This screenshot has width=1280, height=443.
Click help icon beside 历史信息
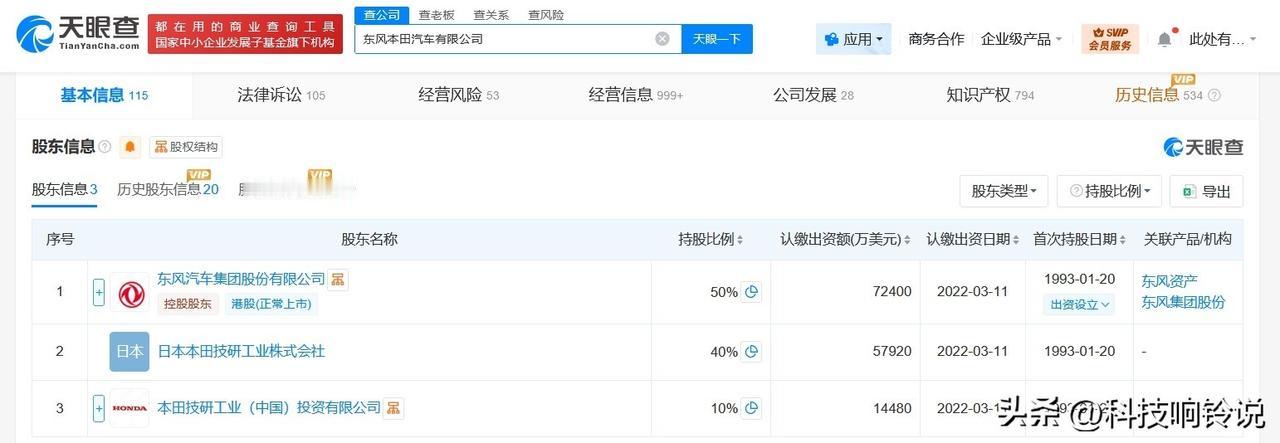(1214, 96)
